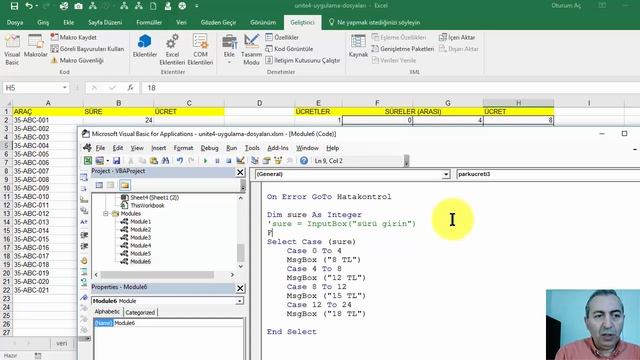
Task: Click blue Help question mark icon
Action: [304, 161]
